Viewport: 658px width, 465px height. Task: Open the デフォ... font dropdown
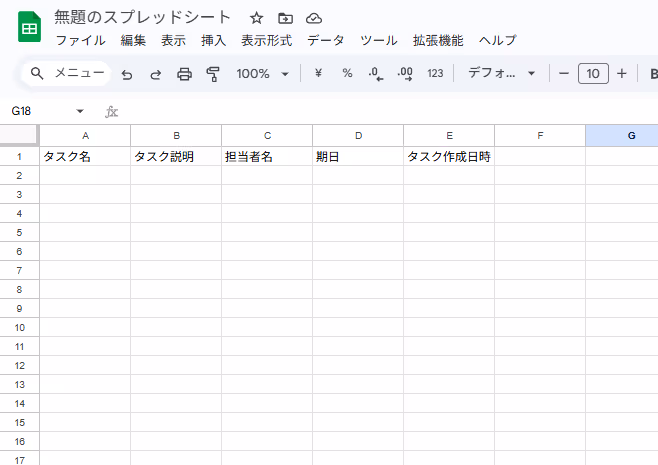tap(501, 73)
